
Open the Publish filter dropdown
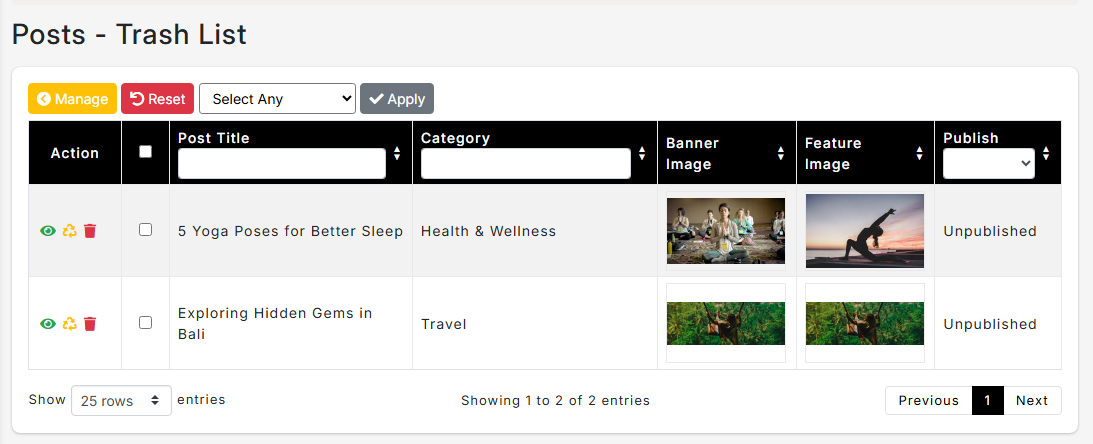pyautogui.click(x=988, y=163)
